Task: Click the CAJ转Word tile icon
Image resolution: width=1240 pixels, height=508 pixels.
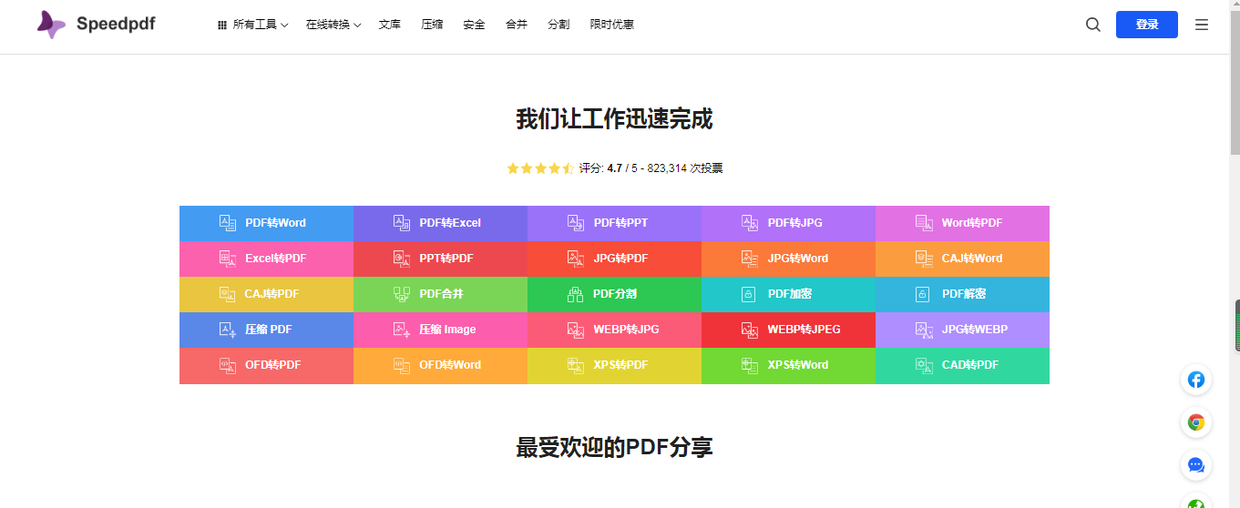Action: pos(924,258)
